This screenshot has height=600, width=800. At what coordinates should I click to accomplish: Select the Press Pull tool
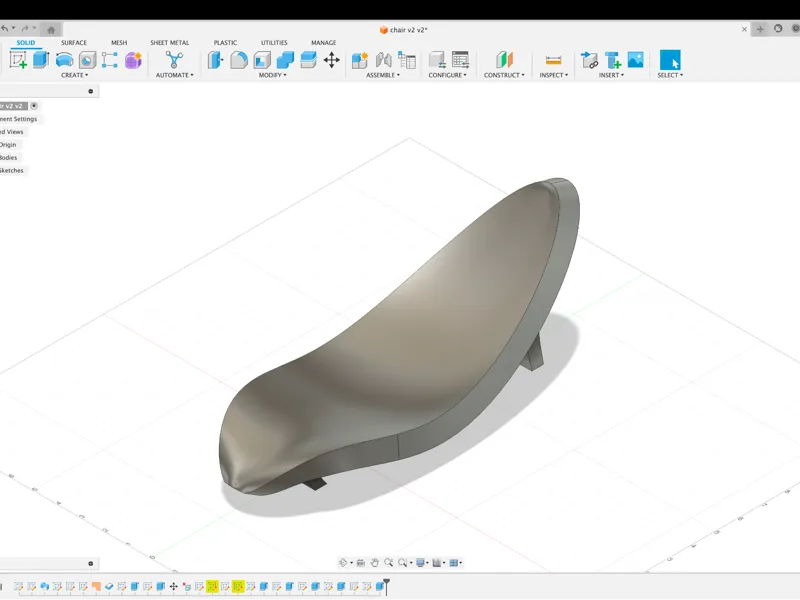tap(215, 60)
